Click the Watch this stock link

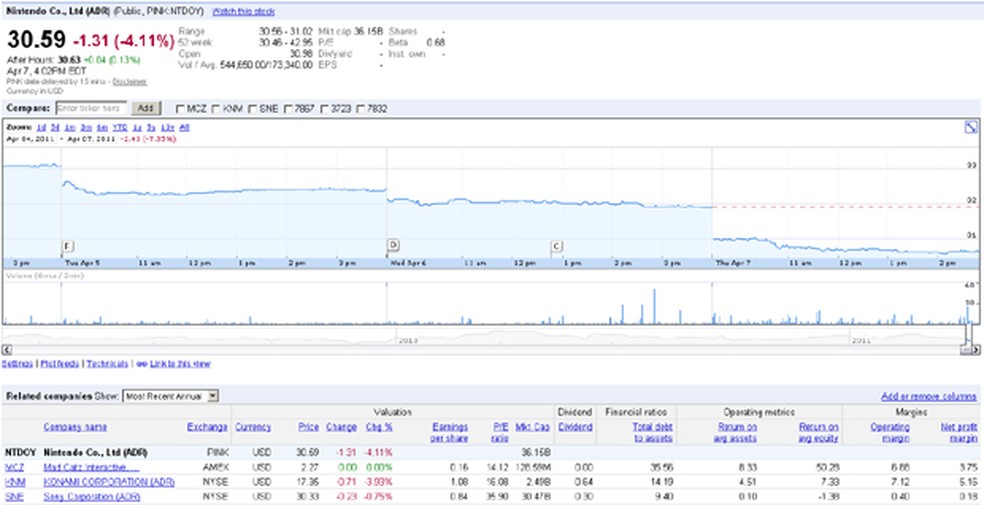click(x=243, y=11)
